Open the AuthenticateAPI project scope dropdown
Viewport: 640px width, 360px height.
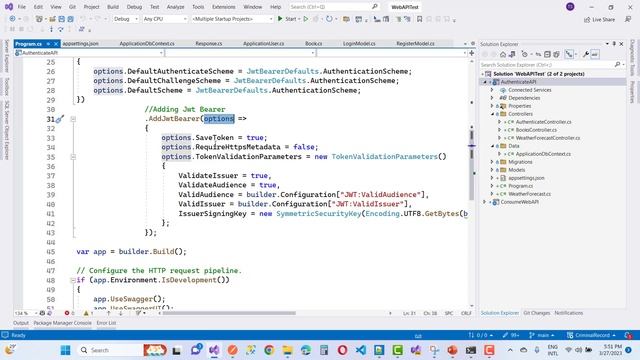(x=89, y=53)
